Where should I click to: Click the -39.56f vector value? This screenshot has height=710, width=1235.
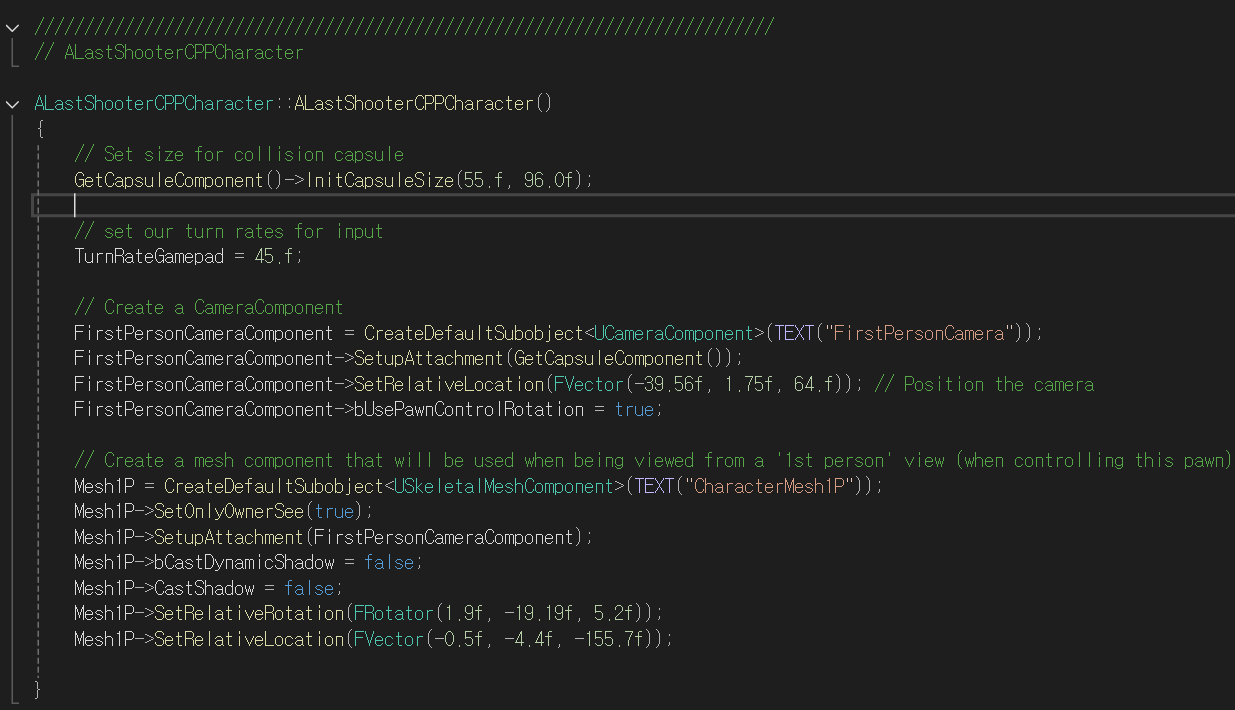click(659, 384)
